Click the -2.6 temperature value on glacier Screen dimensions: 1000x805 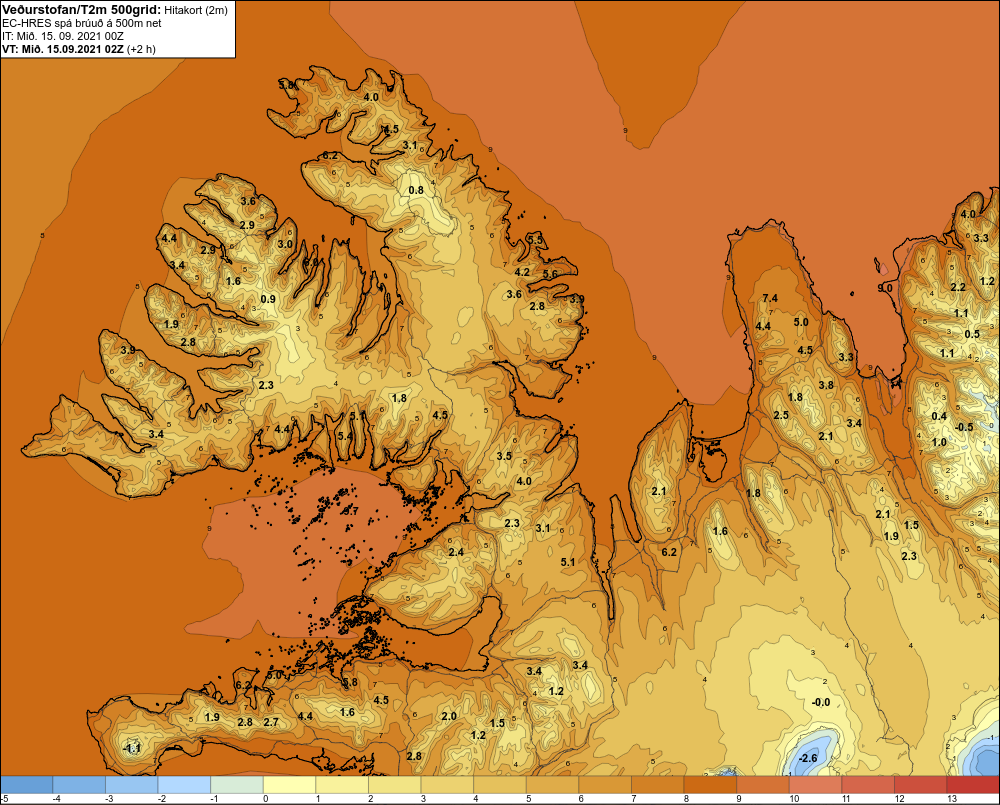click(x=807, y=758)
